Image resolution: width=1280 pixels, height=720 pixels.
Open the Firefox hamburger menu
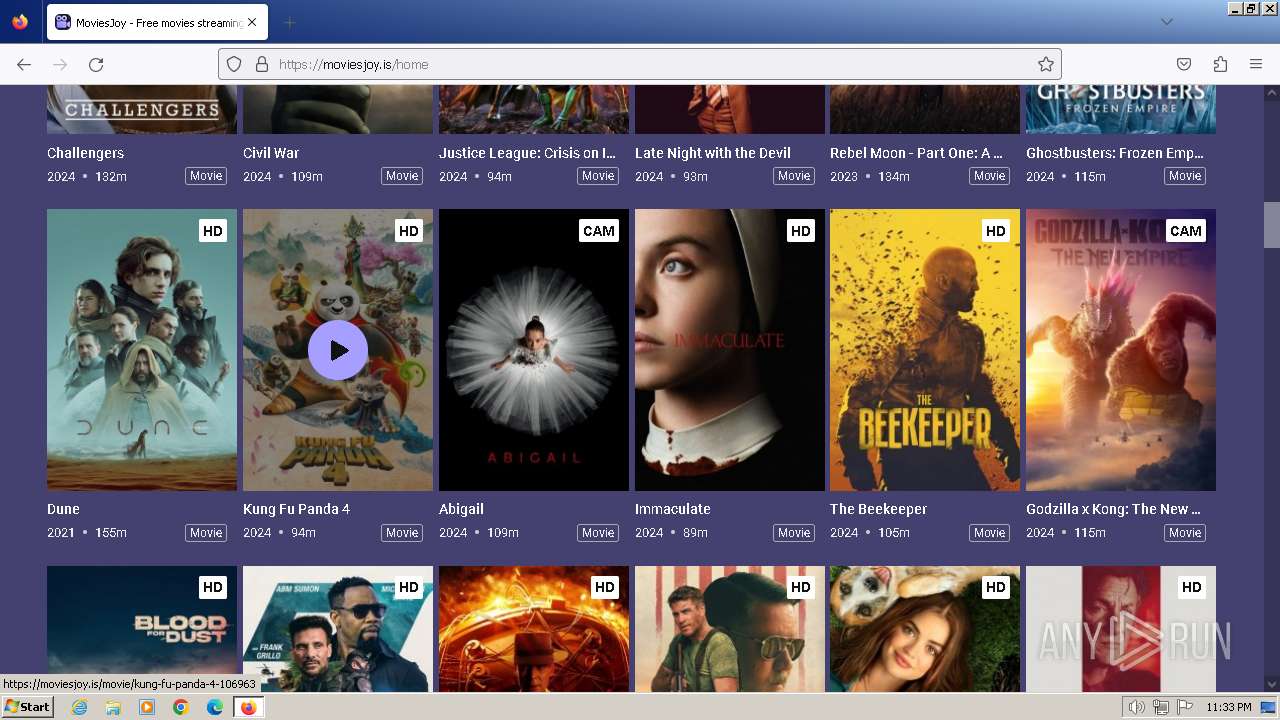(x=1256, y=64)
